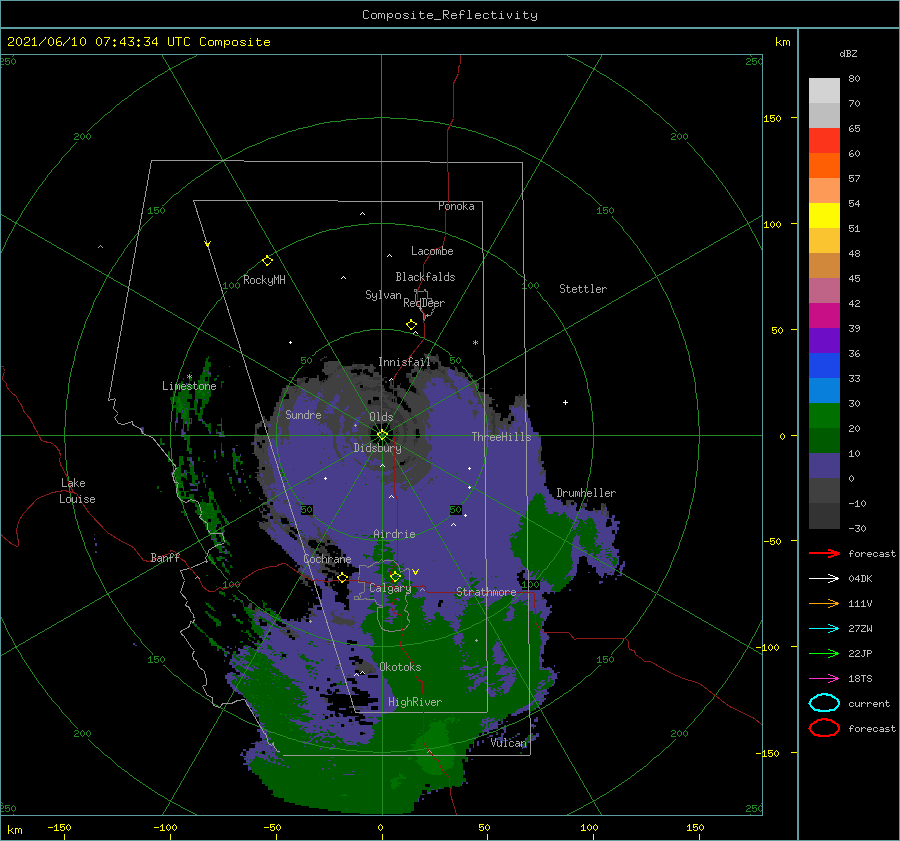
Task: Click the dBZ legend heading
Action: click(848, 53)
